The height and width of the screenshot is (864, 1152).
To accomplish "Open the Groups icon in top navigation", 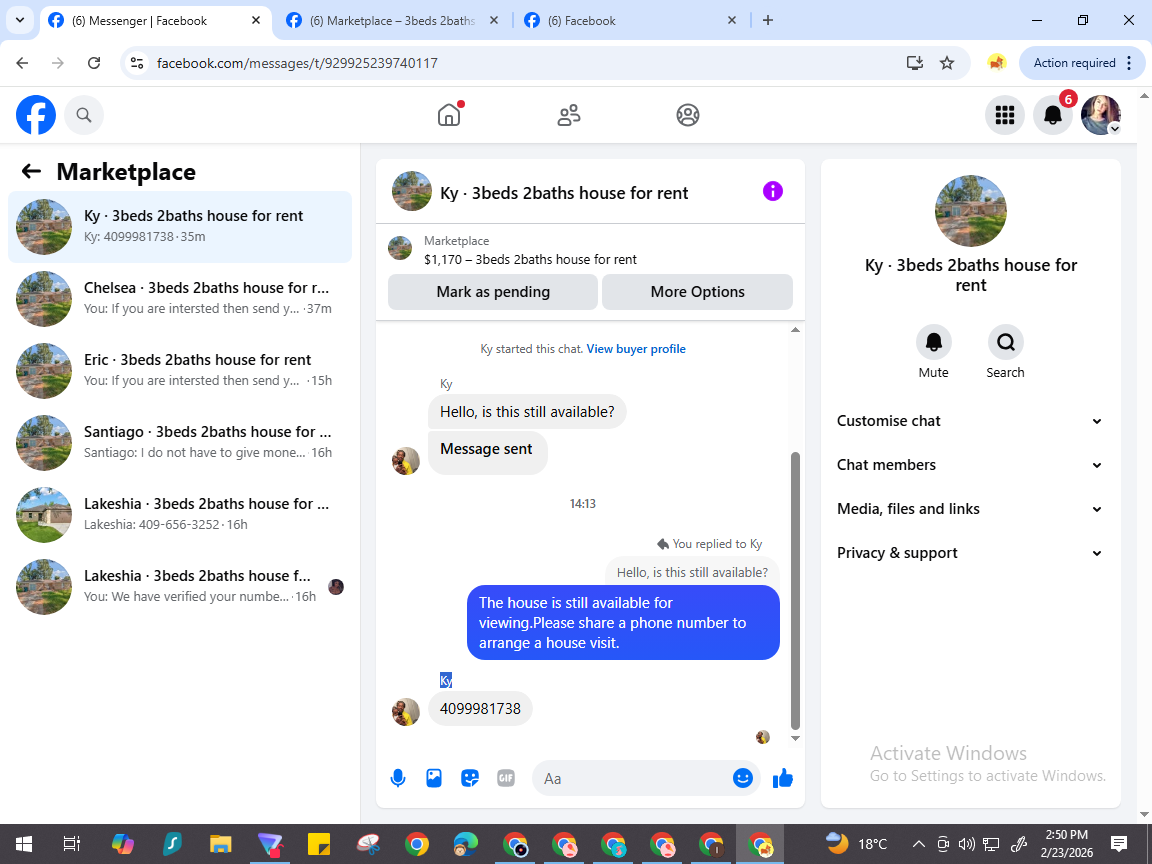I will tap(688, 115).
